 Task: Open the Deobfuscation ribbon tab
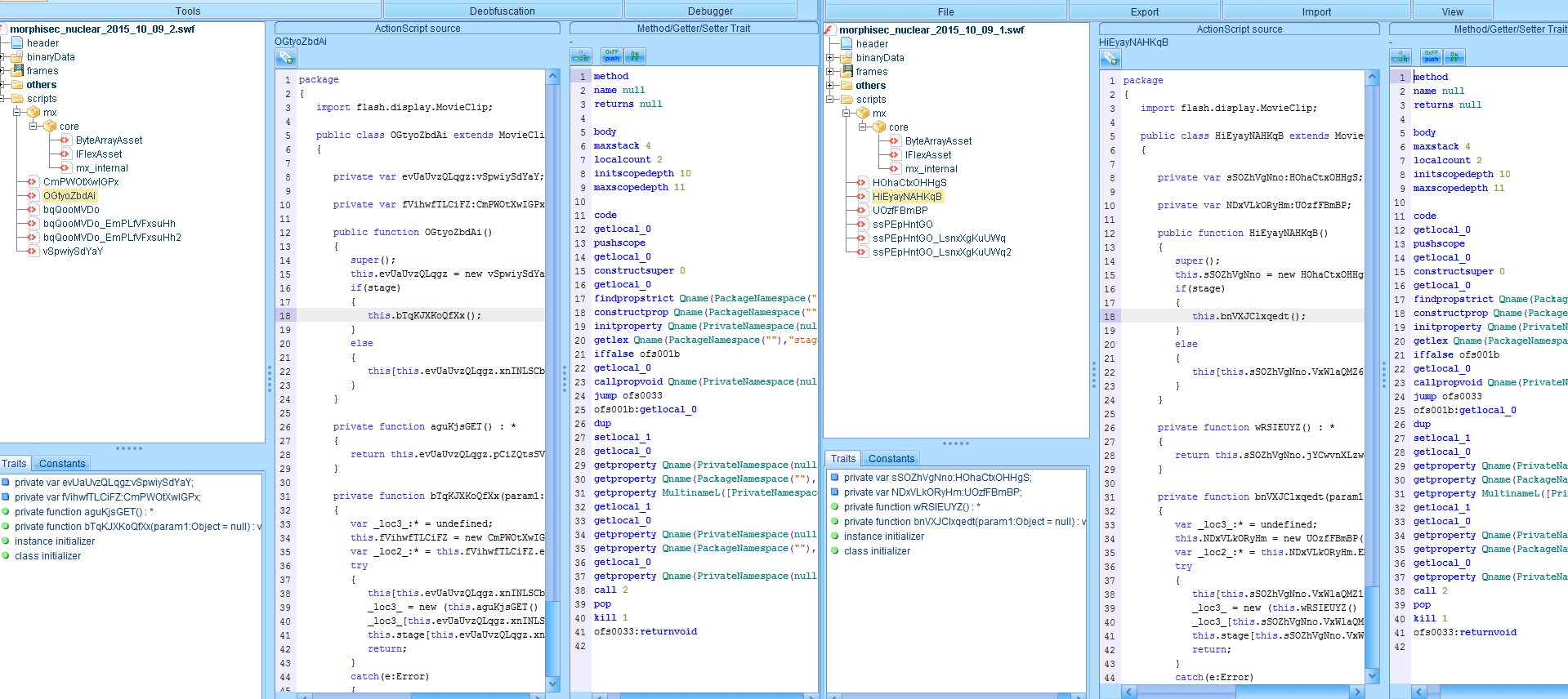(503, 11)
